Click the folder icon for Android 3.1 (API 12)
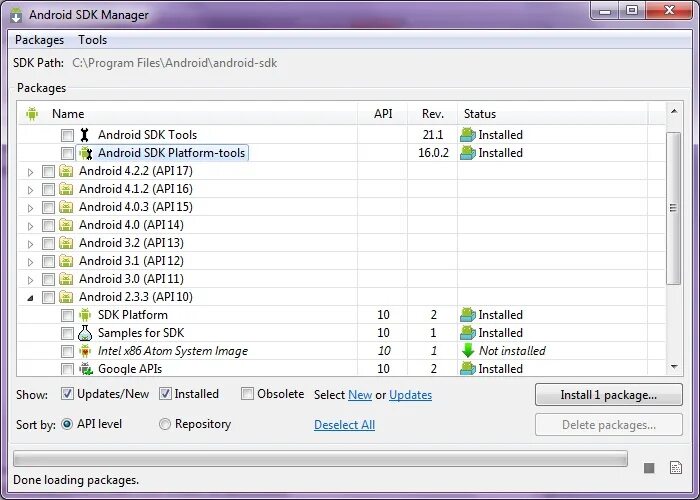This screenshot has width=700, height=500. 66,261
